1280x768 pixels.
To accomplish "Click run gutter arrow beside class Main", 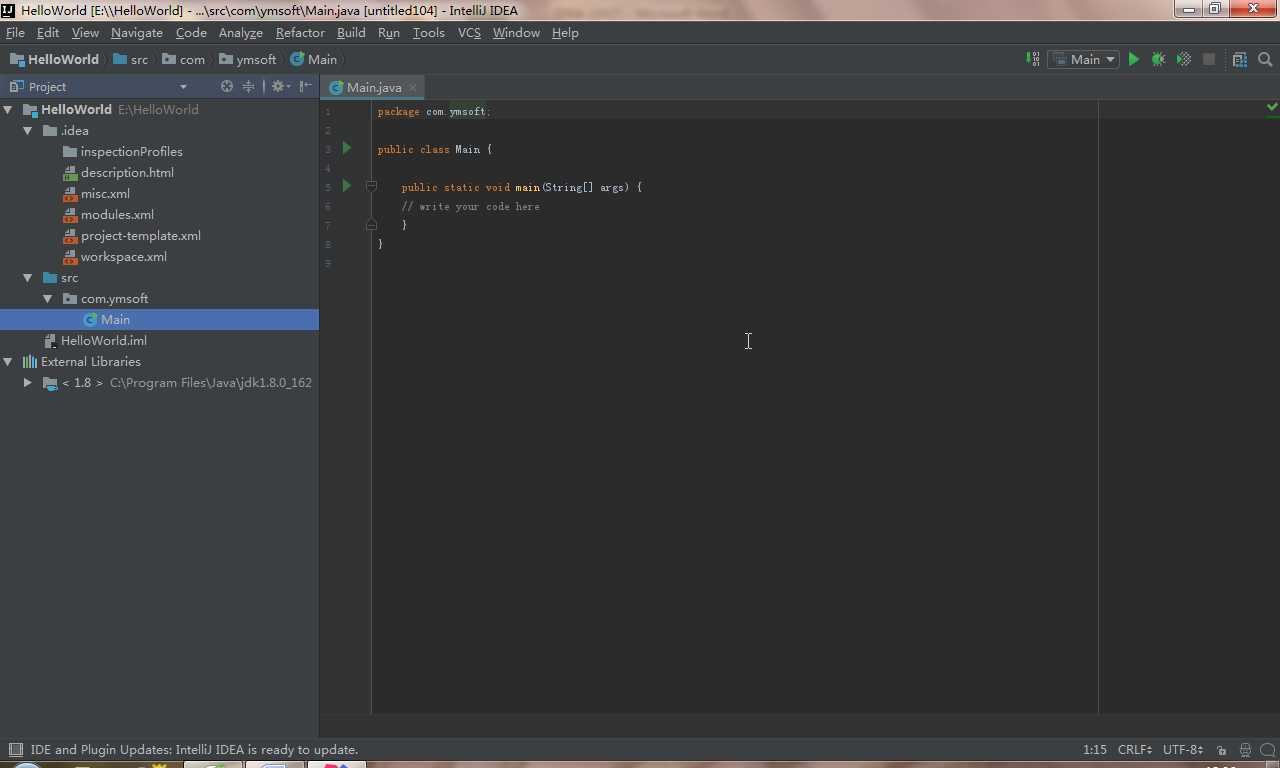I will click(347, 148).
